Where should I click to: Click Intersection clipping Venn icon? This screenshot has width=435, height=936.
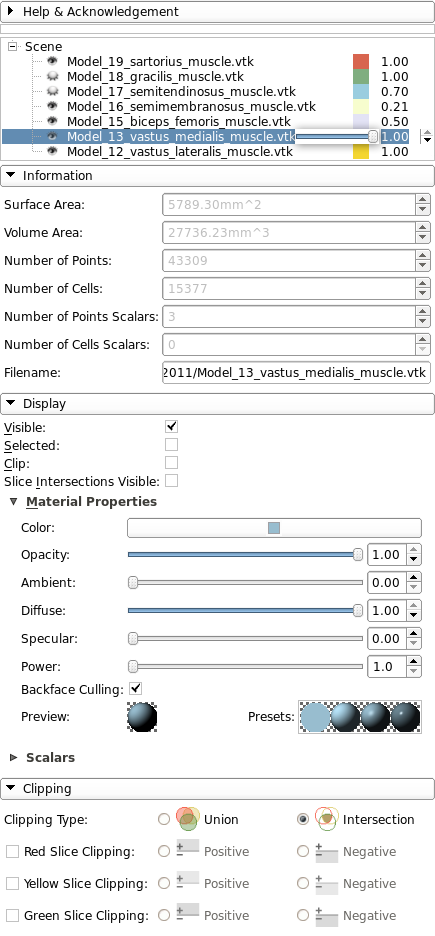(327, 819)
